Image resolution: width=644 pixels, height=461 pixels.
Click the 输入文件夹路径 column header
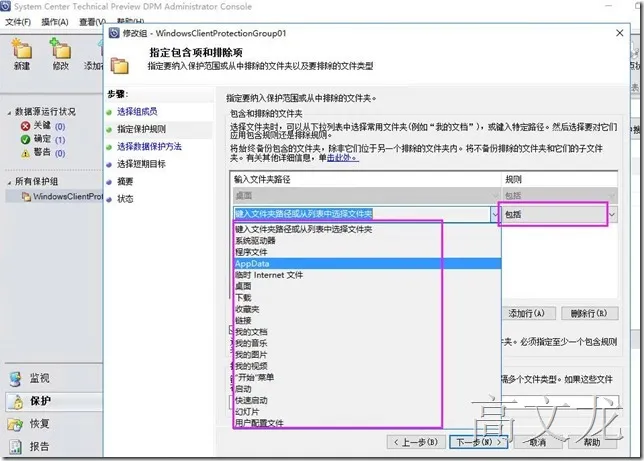(x=366, y=180)
